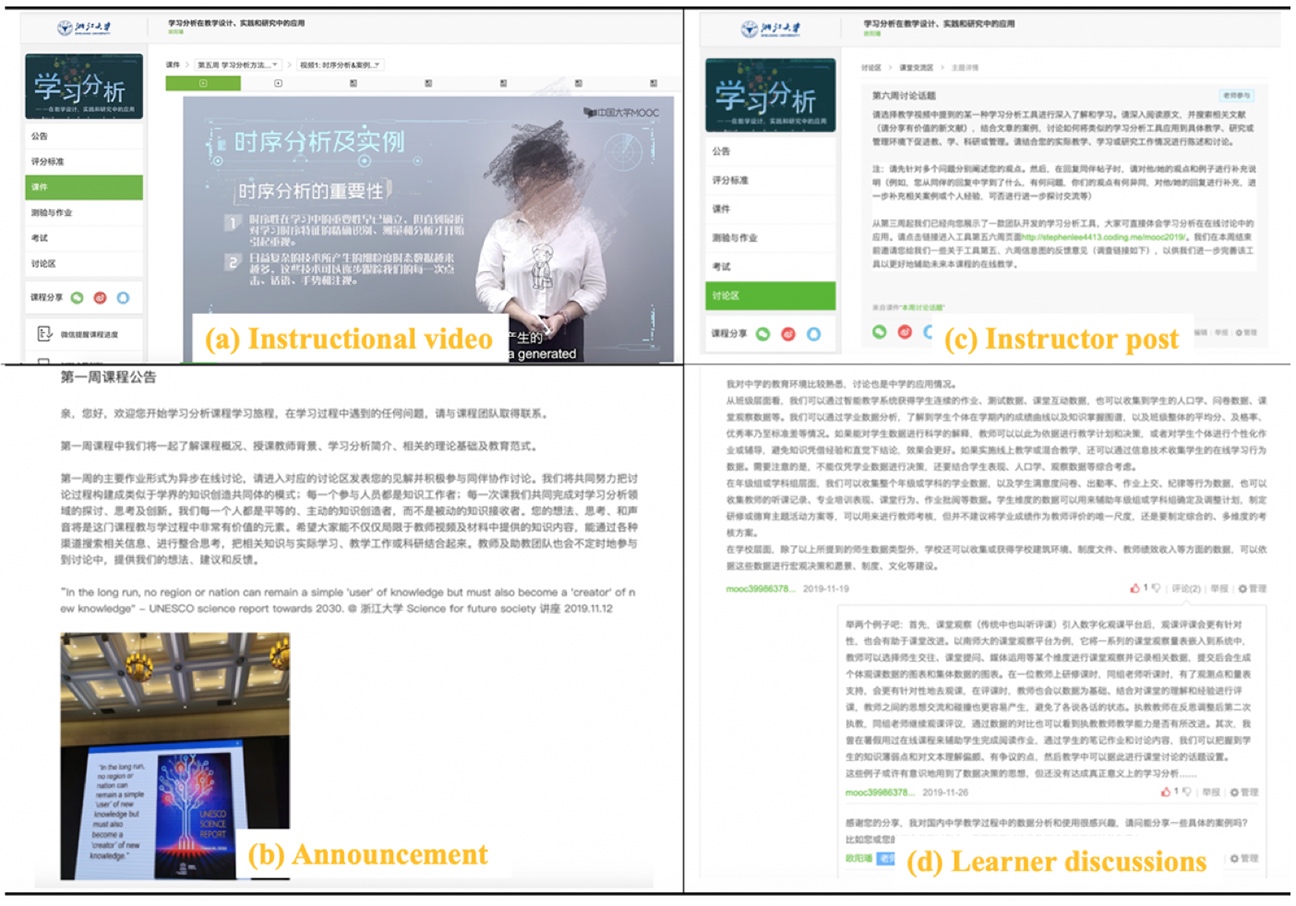This screenshot has width=1296, height=906.
Task: Open 测验与作业 in instructor post page sidebar
Action: [770, 237]
